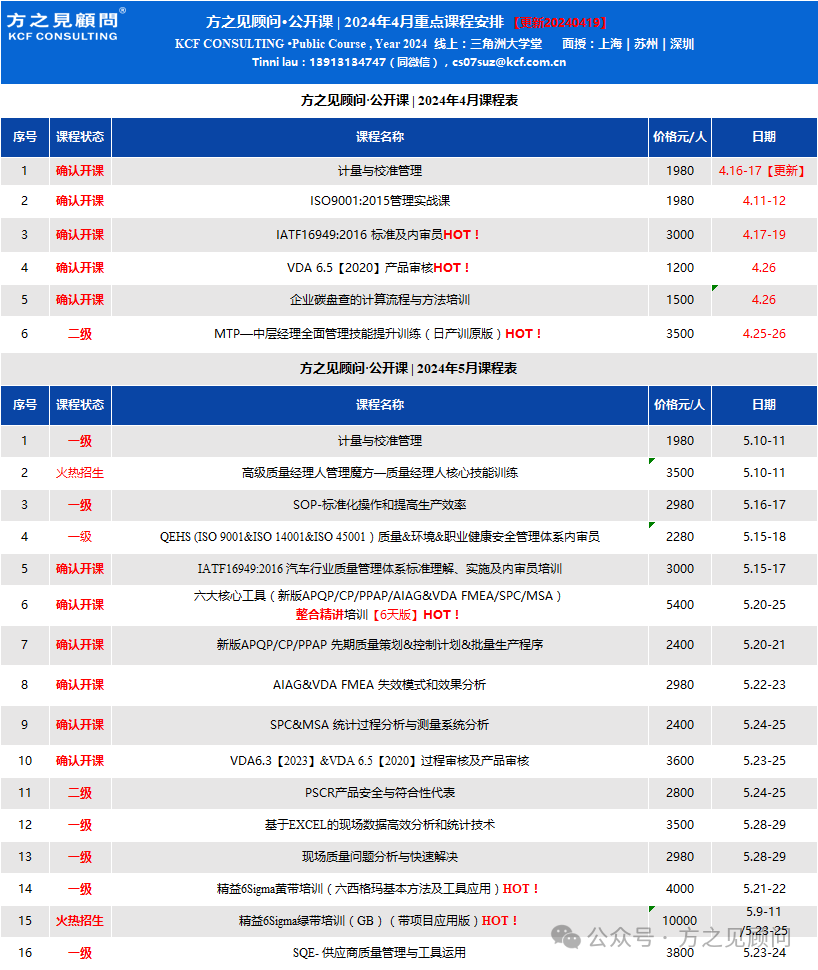The height and width of the screenshot is (970, 818).
Task: Click the date 5.16-17
Action: (x=764, y=505)
